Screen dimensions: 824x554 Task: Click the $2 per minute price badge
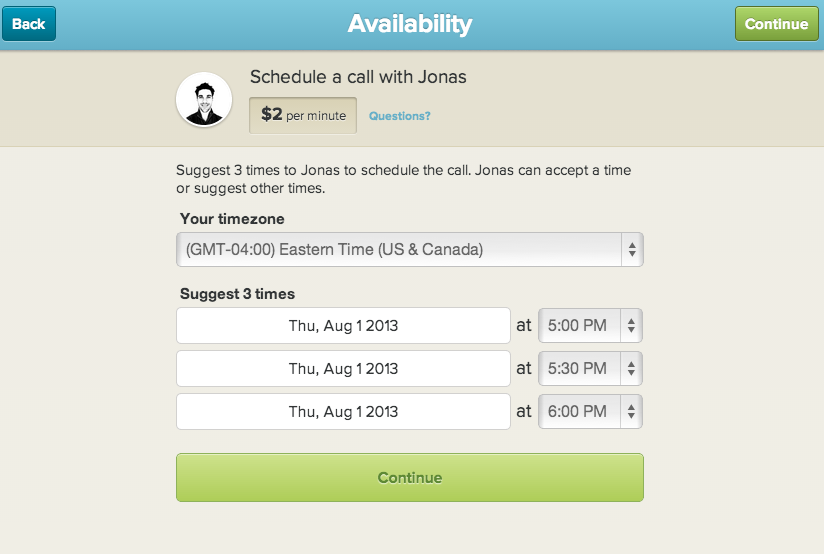tap(303, 115)
